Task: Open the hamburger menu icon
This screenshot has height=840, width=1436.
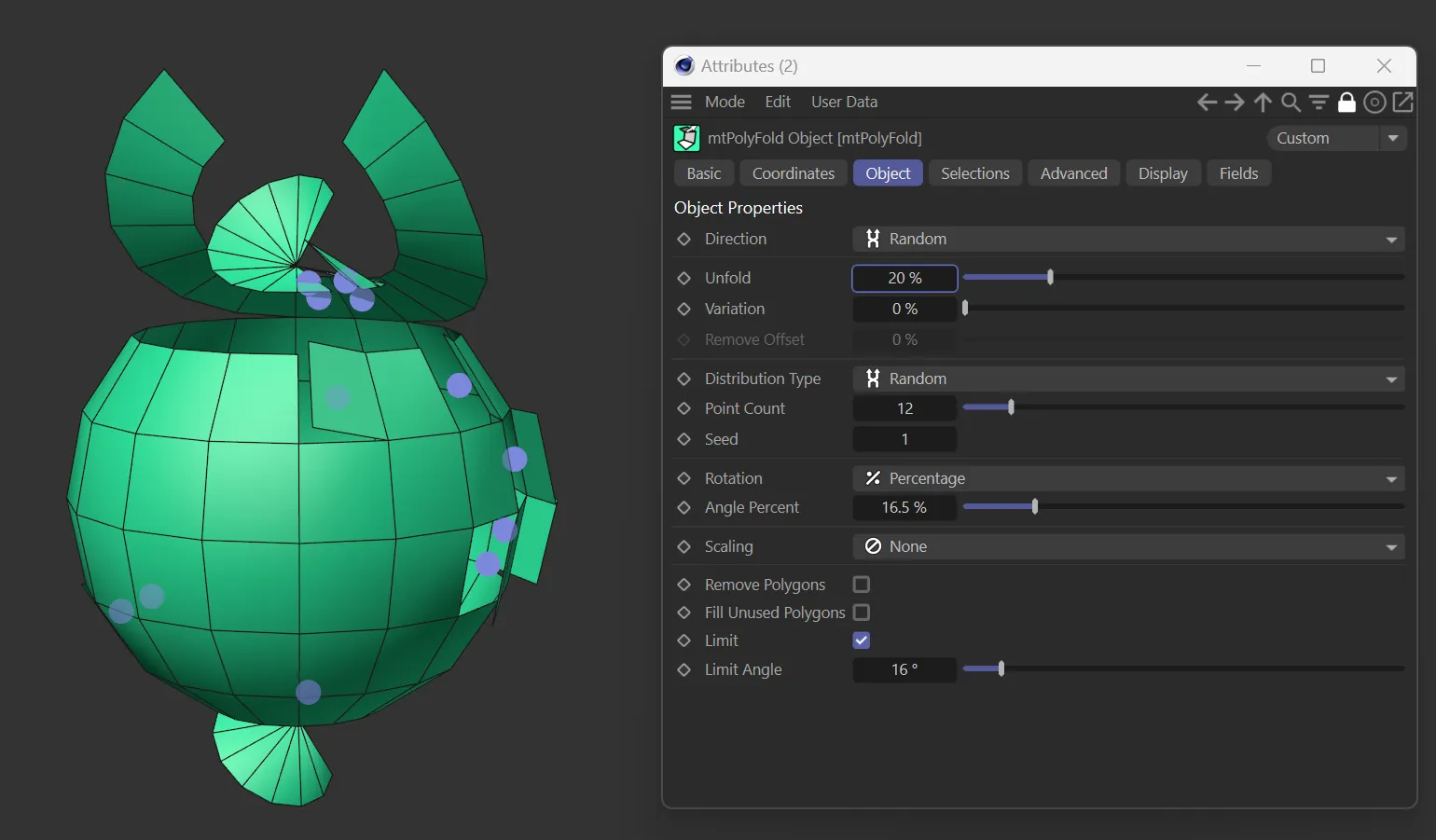Action: (x=682, y=103)
